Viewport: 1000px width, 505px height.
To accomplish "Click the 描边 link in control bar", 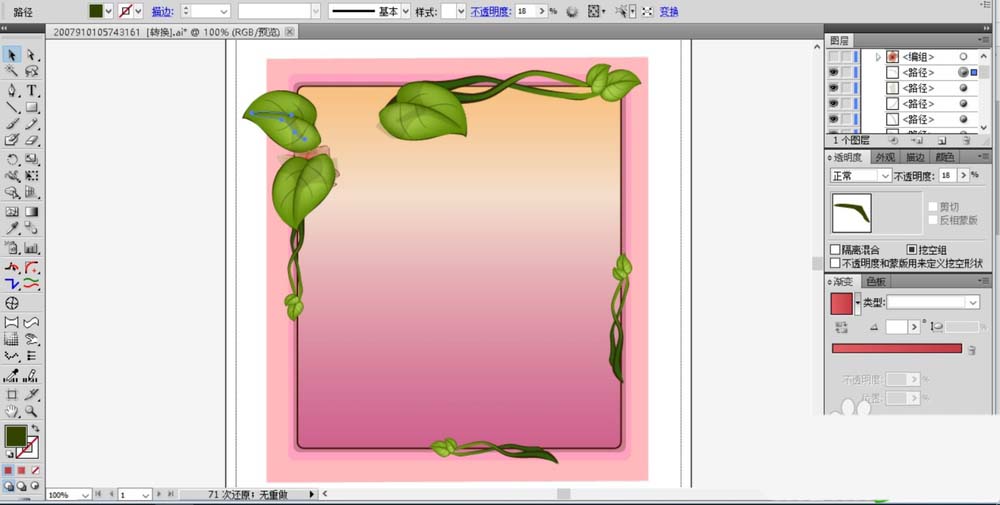I will 160,12.
